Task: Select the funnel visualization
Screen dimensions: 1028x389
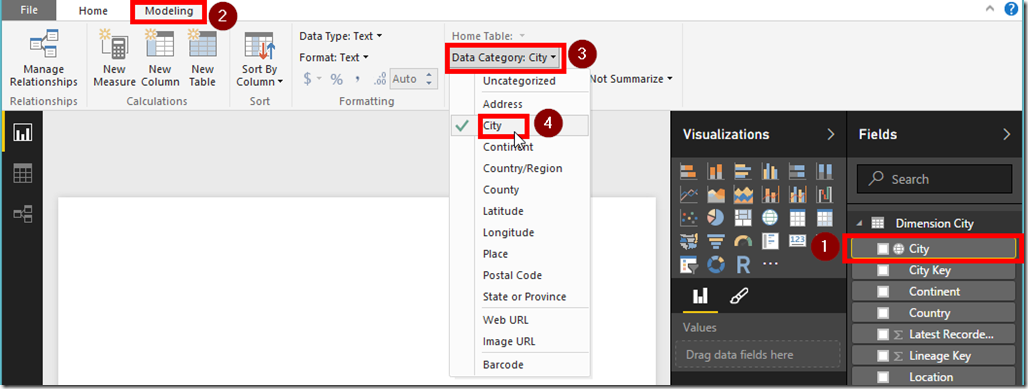Action: click(x=716, y=241)
